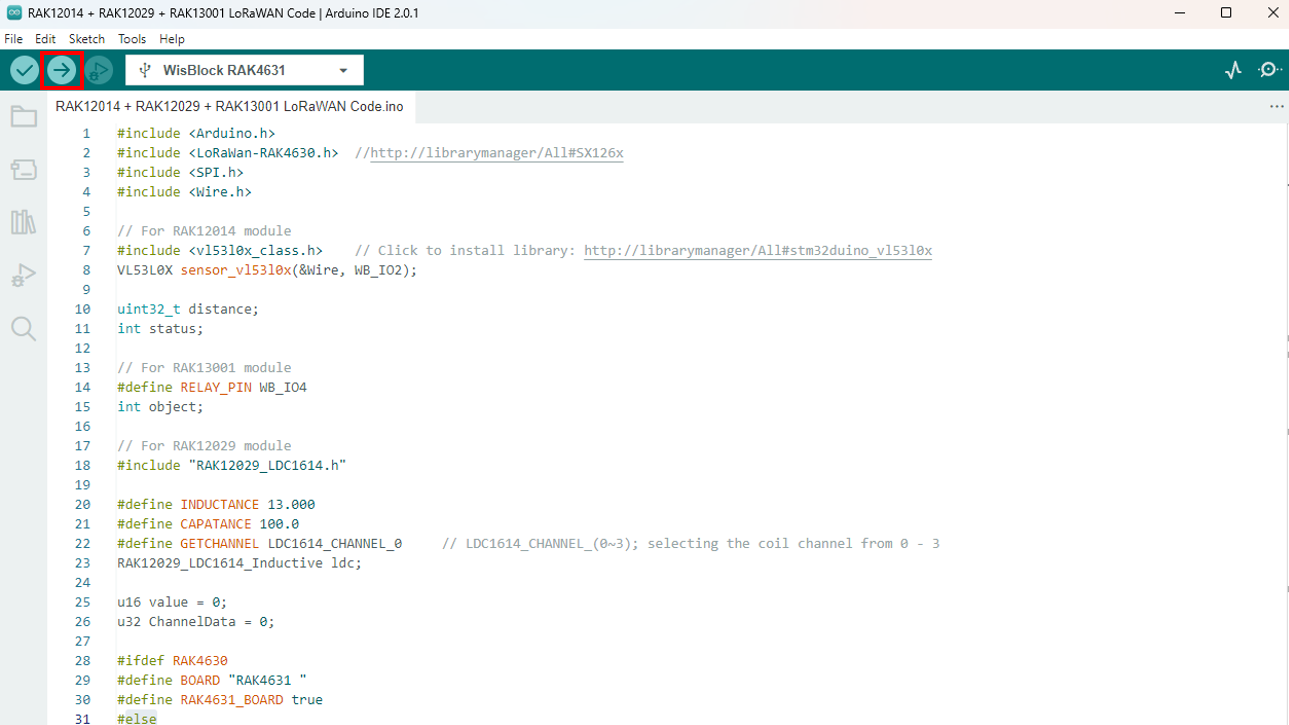This screenshot has height=725, width=1289.
Task: Follow the librarymanager SX126x link
Action: point(497,153)
